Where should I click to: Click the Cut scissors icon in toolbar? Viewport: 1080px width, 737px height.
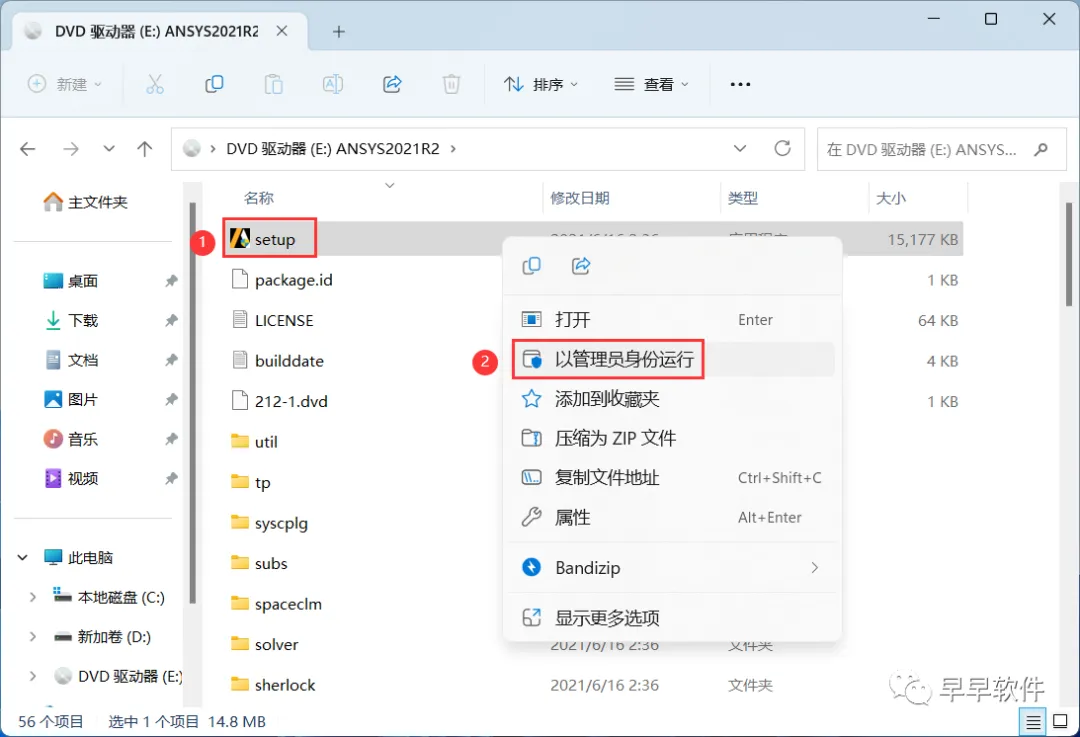point(155,85)
